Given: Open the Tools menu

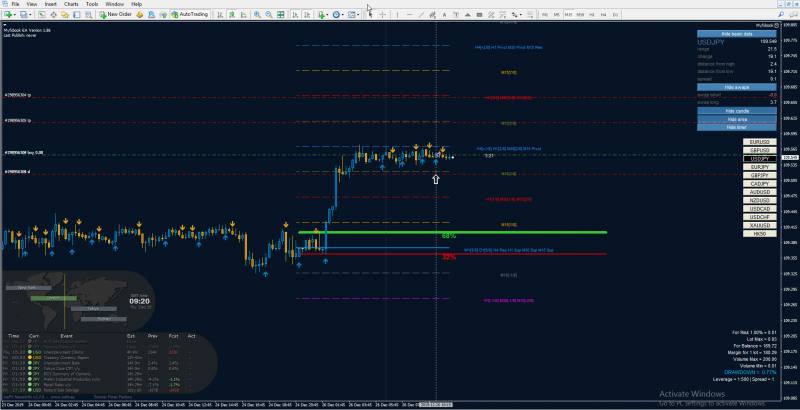Looking at the screenshot, I should (x=92, y=4).
